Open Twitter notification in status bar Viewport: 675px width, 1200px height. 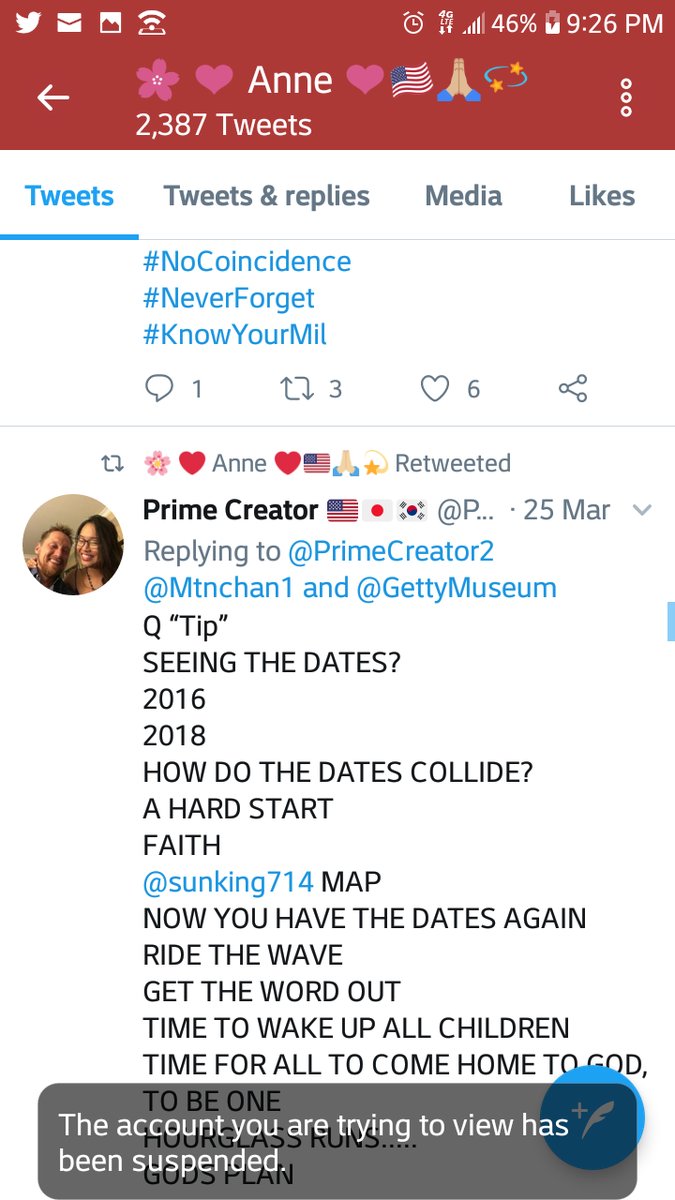click(28, 22)
